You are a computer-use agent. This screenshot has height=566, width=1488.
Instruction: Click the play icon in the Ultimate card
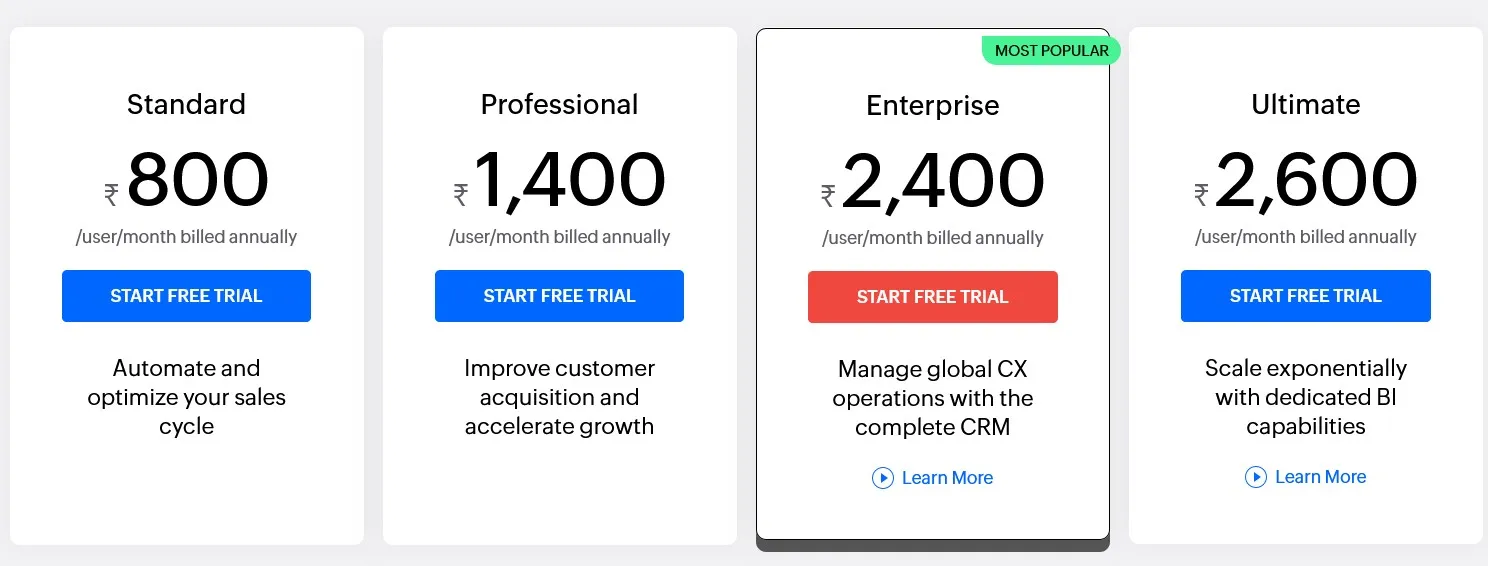[1255, 477]
